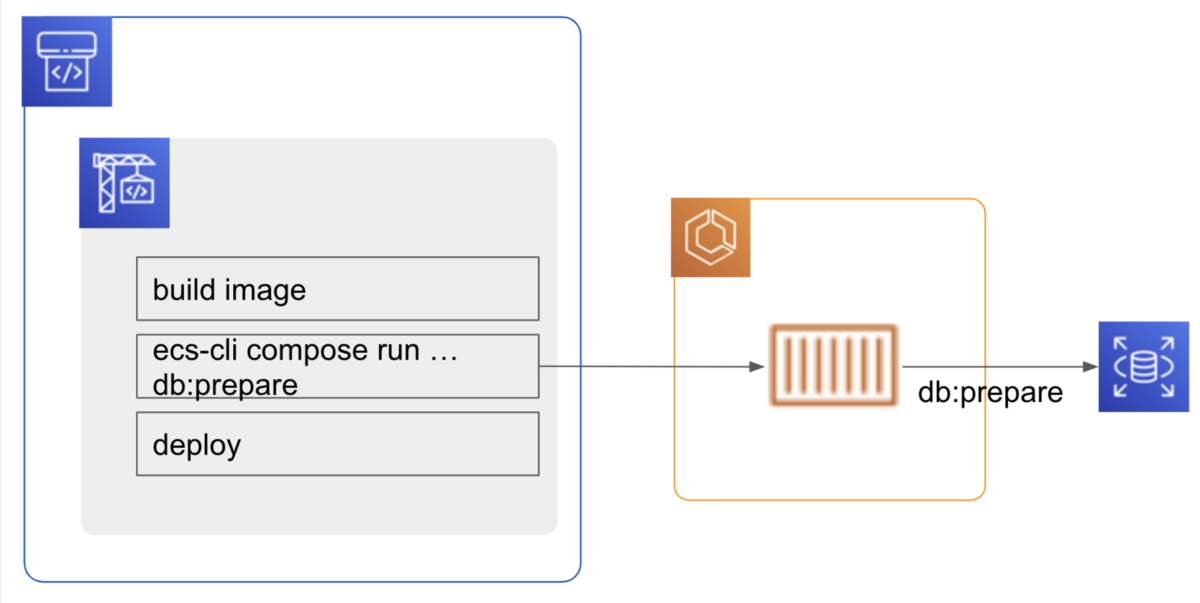
Task: Click the arrow connecting pipeline to ECS
Action: [x=650, y=366]
